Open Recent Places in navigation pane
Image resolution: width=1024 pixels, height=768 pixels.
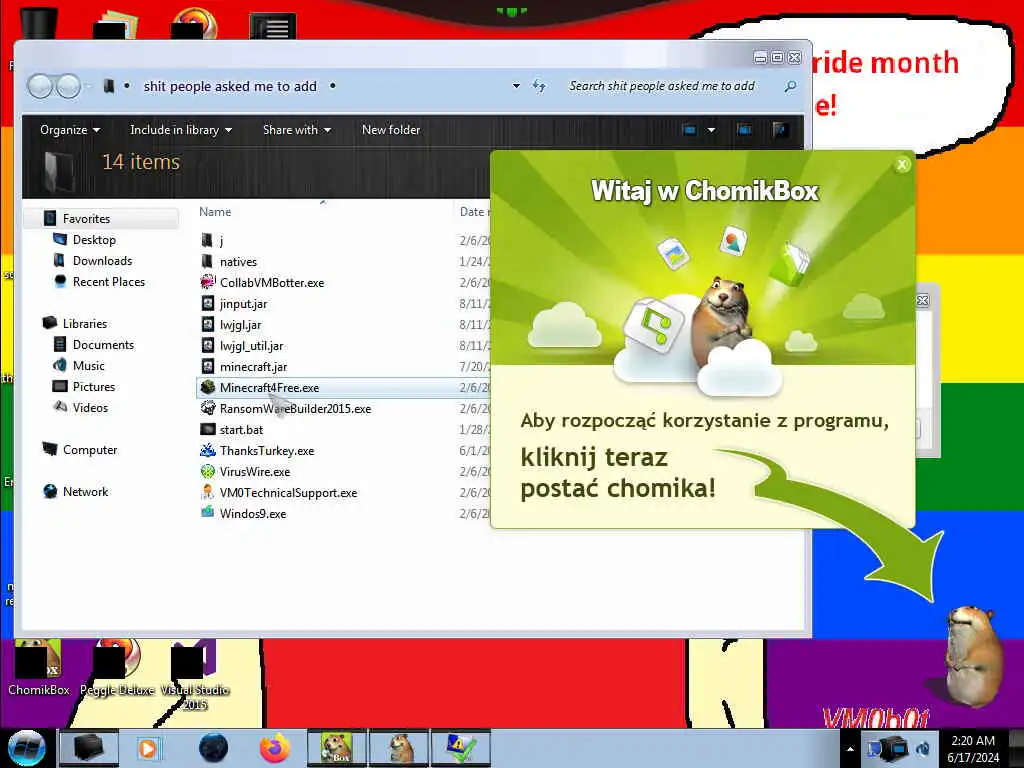[x=108, y=281]
